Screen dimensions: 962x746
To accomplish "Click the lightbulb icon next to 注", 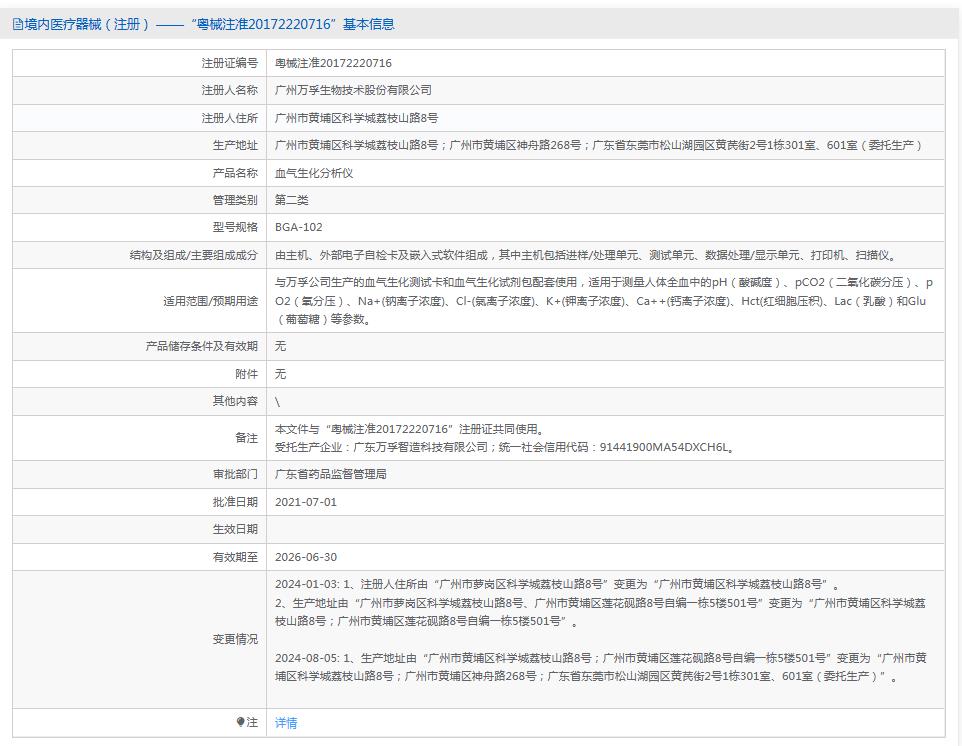I will [x=240, y=722].
